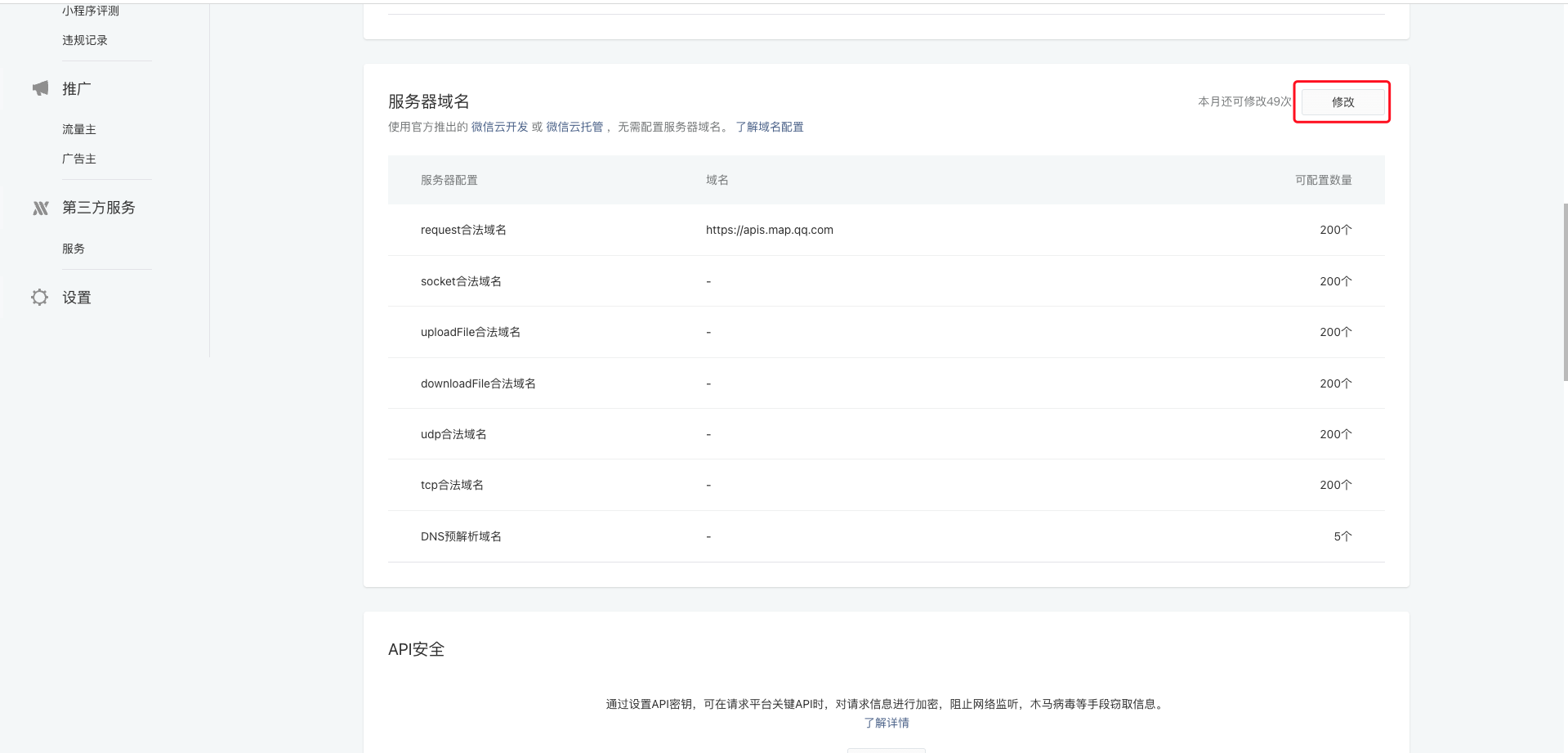The image size is (1568, 753).
Task: Select 流量主 under 推广
Action: coord(78,129)
